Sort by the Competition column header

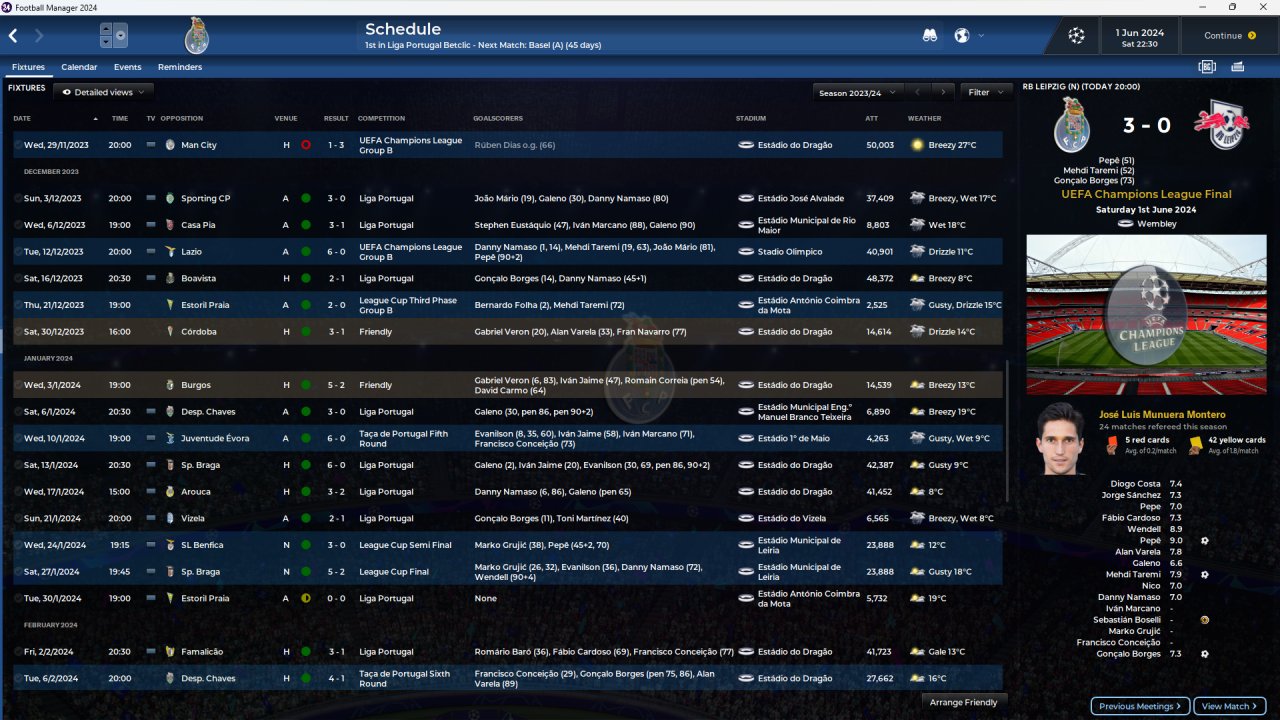[x=381, y=118]
